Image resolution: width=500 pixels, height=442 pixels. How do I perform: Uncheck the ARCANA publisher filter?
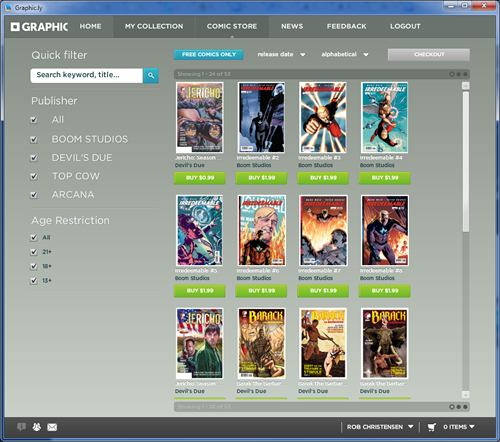[34, 195]
